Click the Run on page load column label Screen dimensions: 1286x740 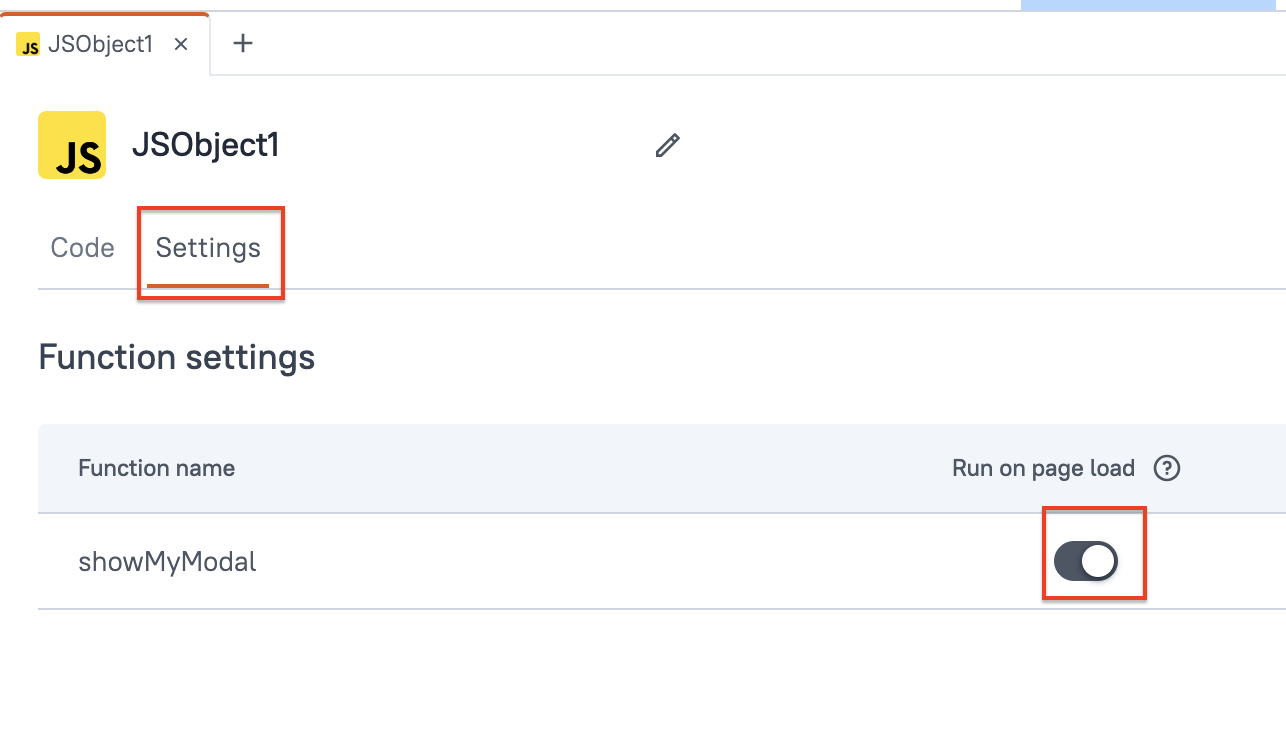[1043, 468]
